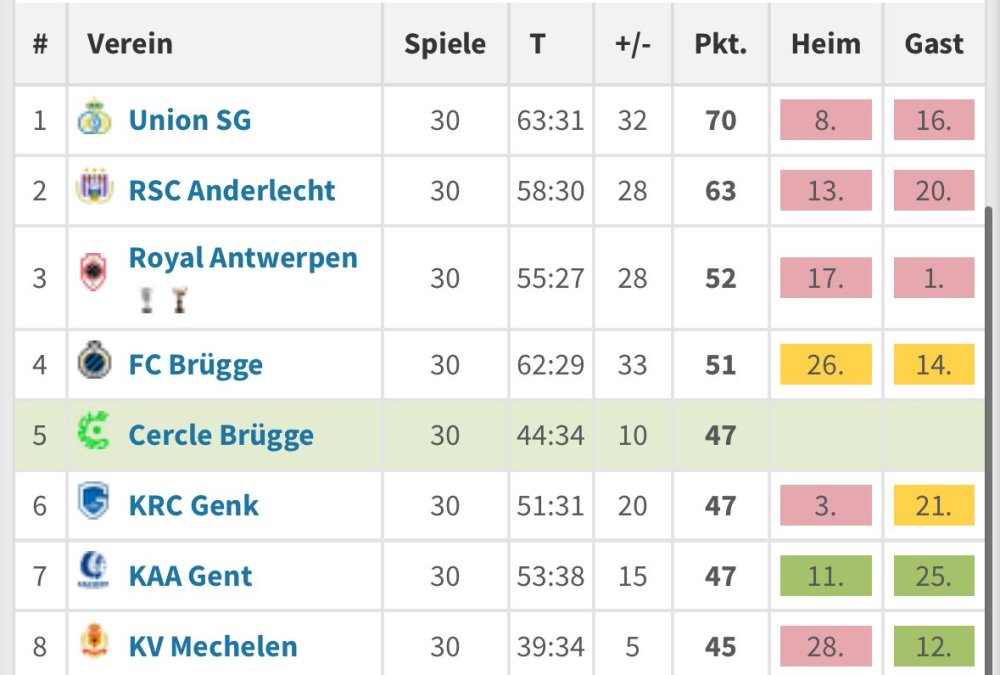This screenshot has width=1000, height=675.
Task: Click FC Brügge's yellow Heim cell 26.
Action: (x=825, y=365)
